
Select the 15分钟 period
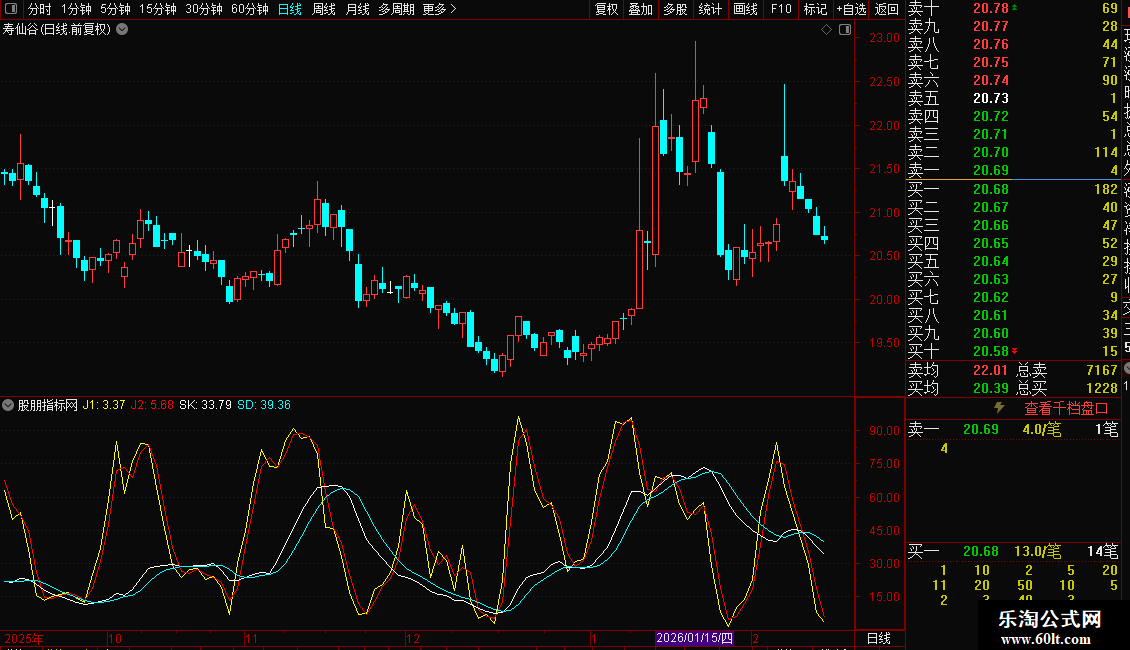pos(158,9)
